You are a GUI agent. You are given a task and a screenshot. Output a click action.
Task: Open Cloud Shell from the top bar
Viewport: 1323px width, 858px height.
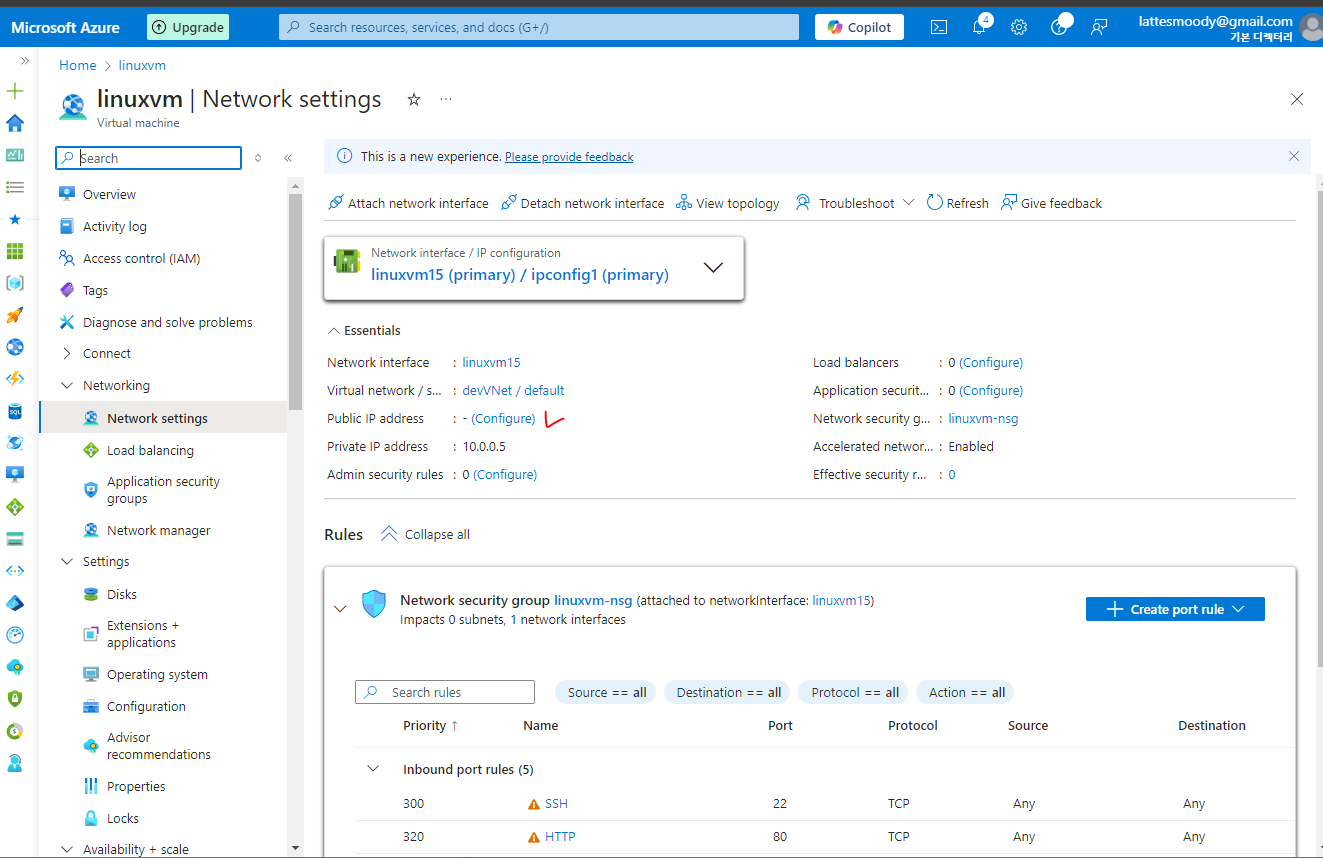[x=939, y=27]
